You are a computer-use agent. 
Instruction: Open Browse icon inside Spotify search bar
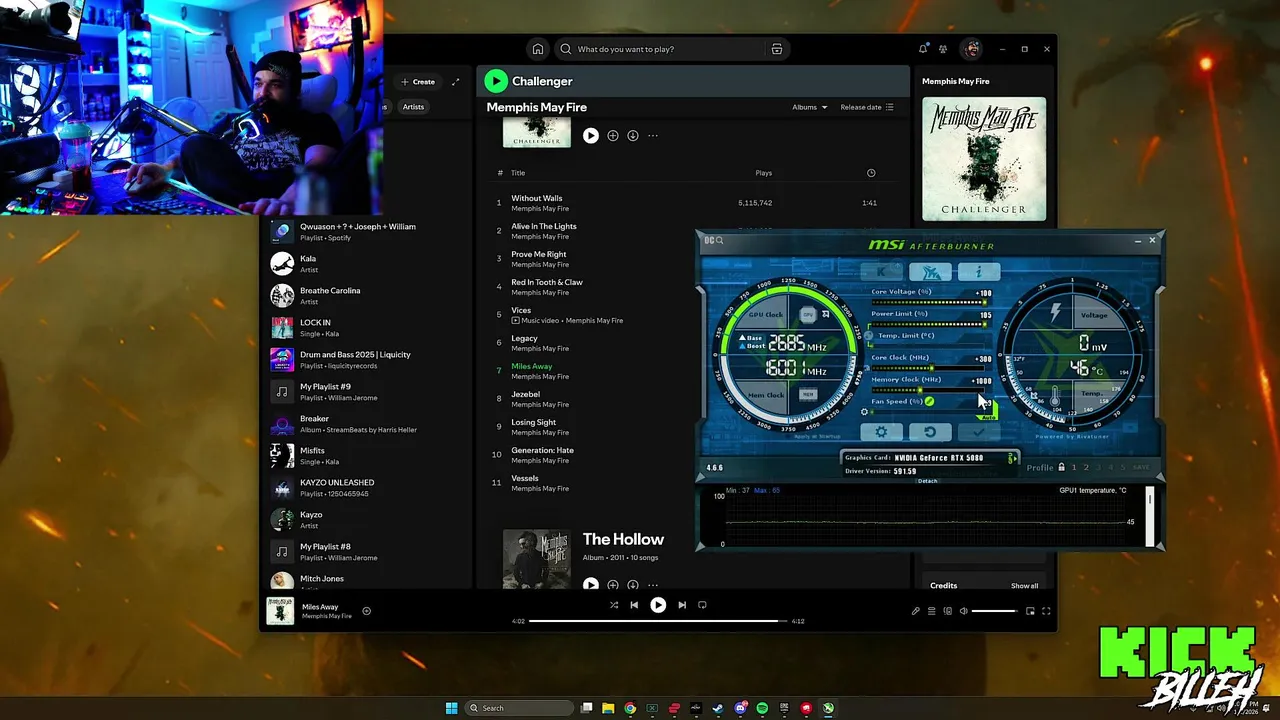776,49
